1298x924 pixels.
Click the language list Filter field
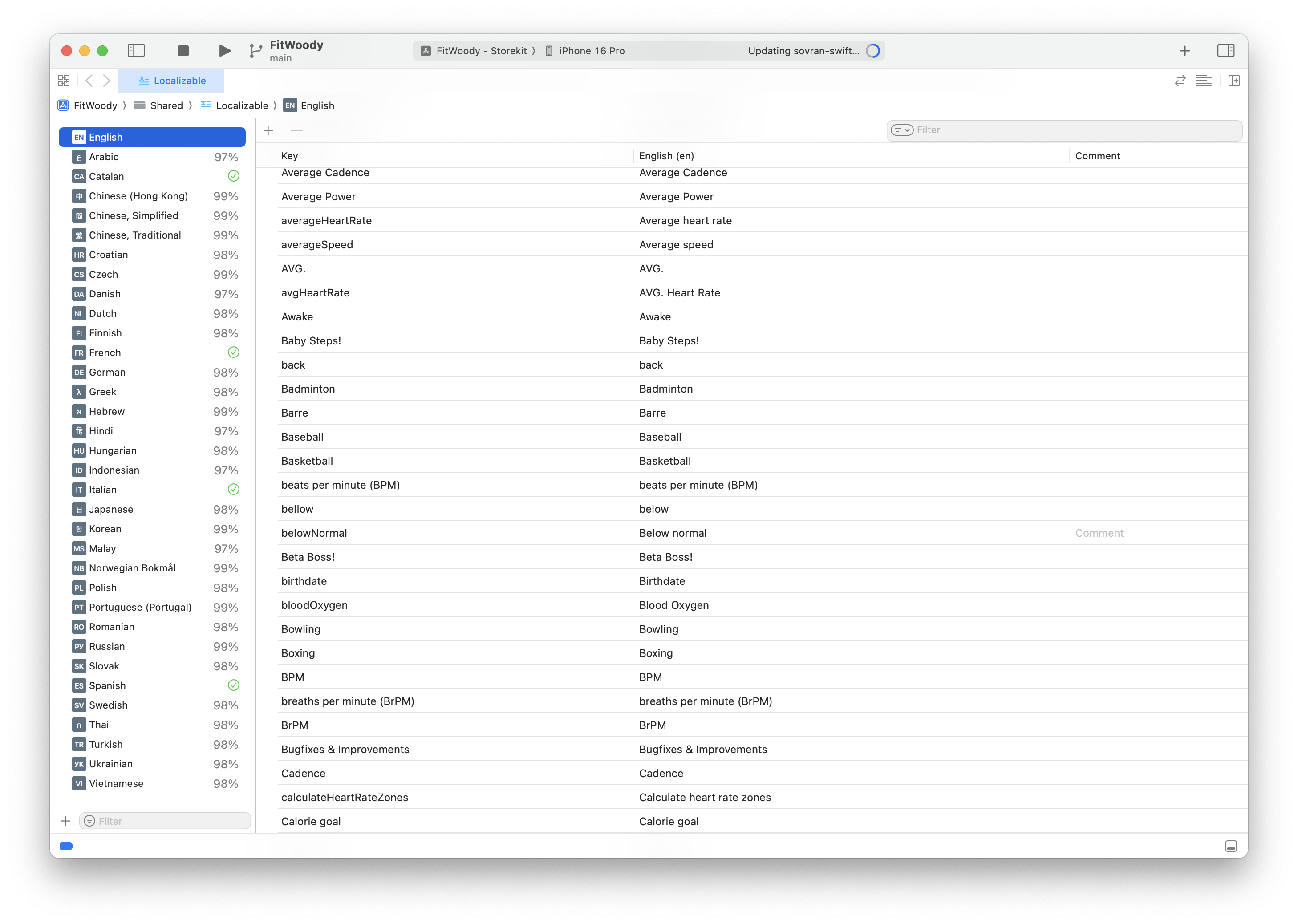[x=171, y=821]
